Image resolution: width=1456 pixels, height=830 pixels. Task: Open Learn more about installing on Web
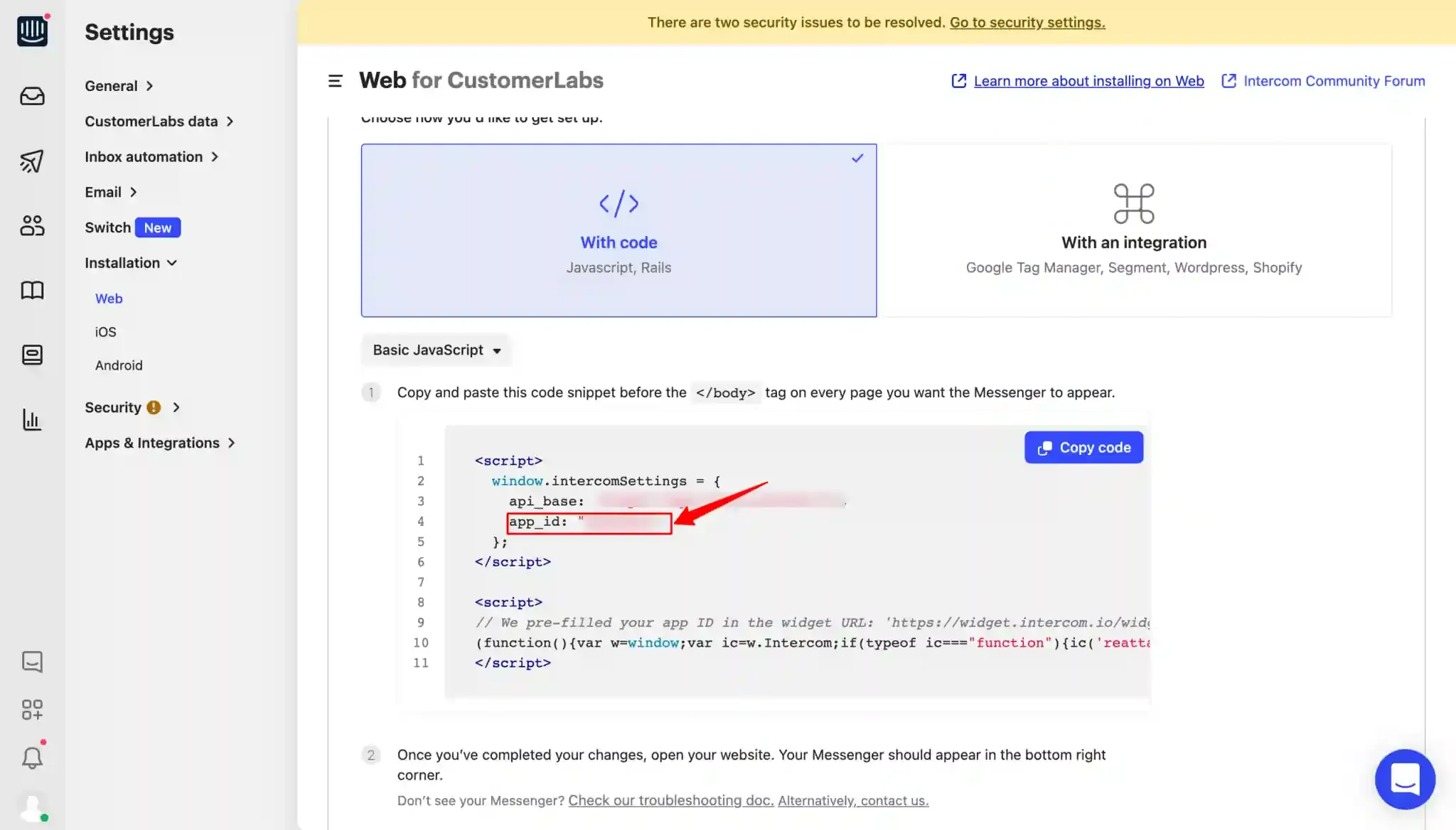pyautogui.click(x=1088, y=81)
